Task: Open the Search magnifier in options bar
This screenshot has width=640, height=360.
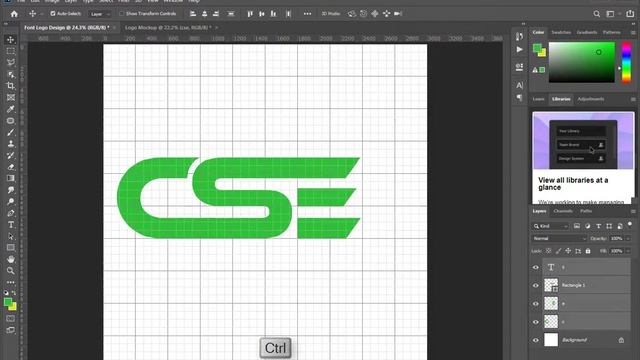Action: [597, 14]
